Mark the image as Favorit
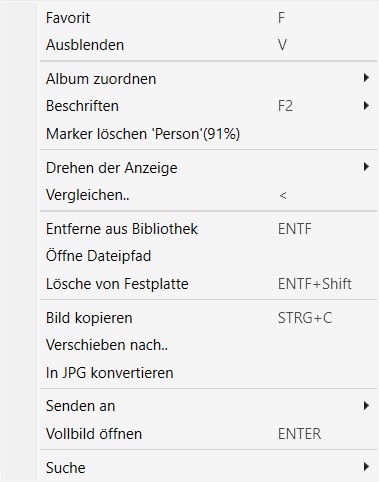The image size is (379, 482). (x=208, y=18)
